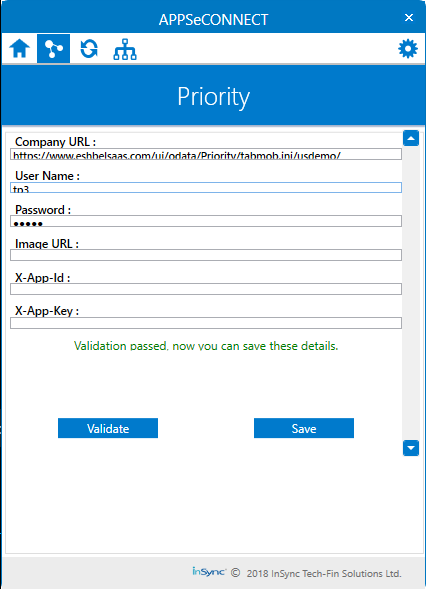The height and width of the screenshot is (589, 426).
Task: Click the scroll down arrow button
Action: [x=411, y=448]
